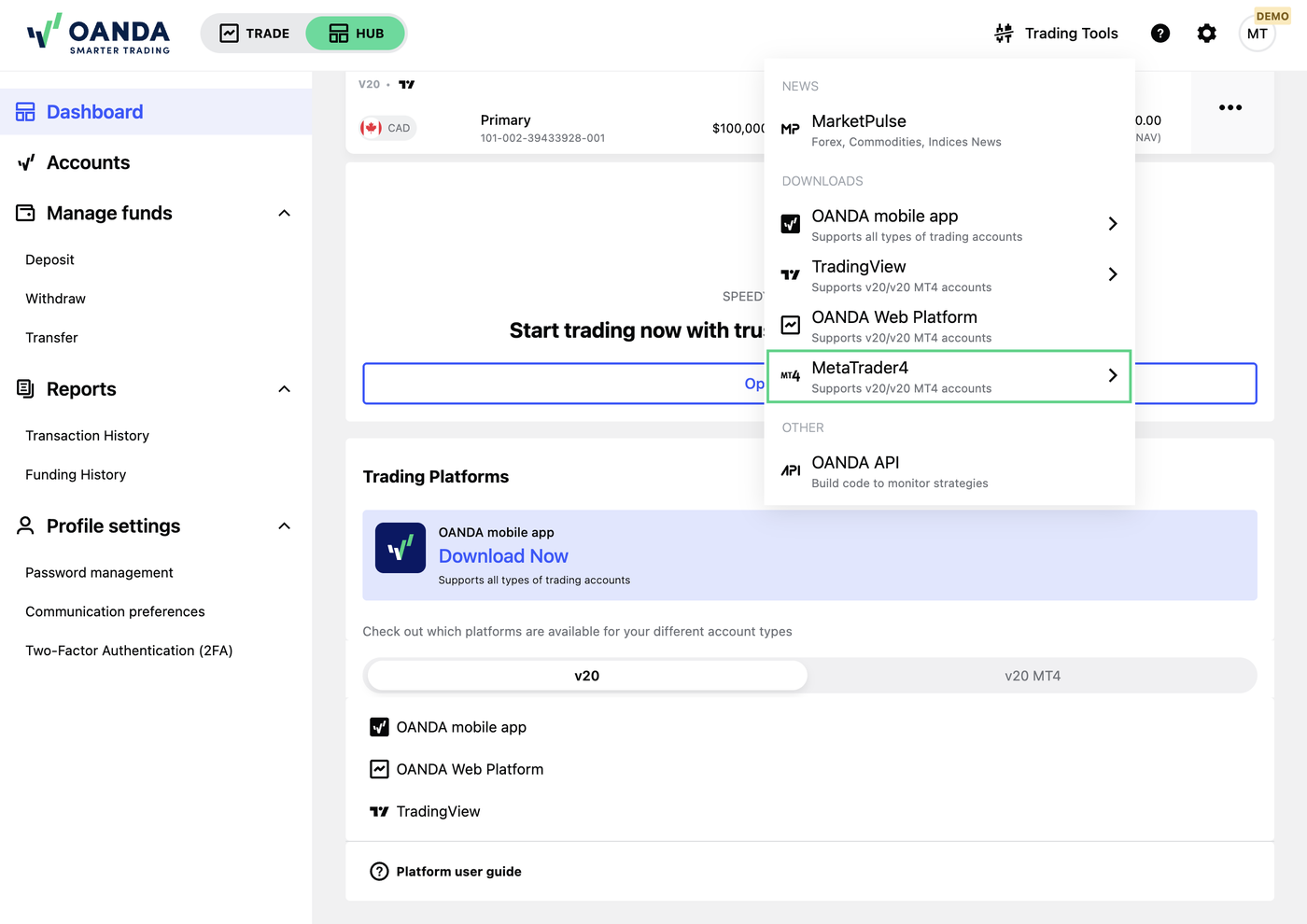Image resolution: width=1307 pixels, height=924 pixels.
Task: Click the OANDA Web Platform list entry
Action: click(470, 769)
